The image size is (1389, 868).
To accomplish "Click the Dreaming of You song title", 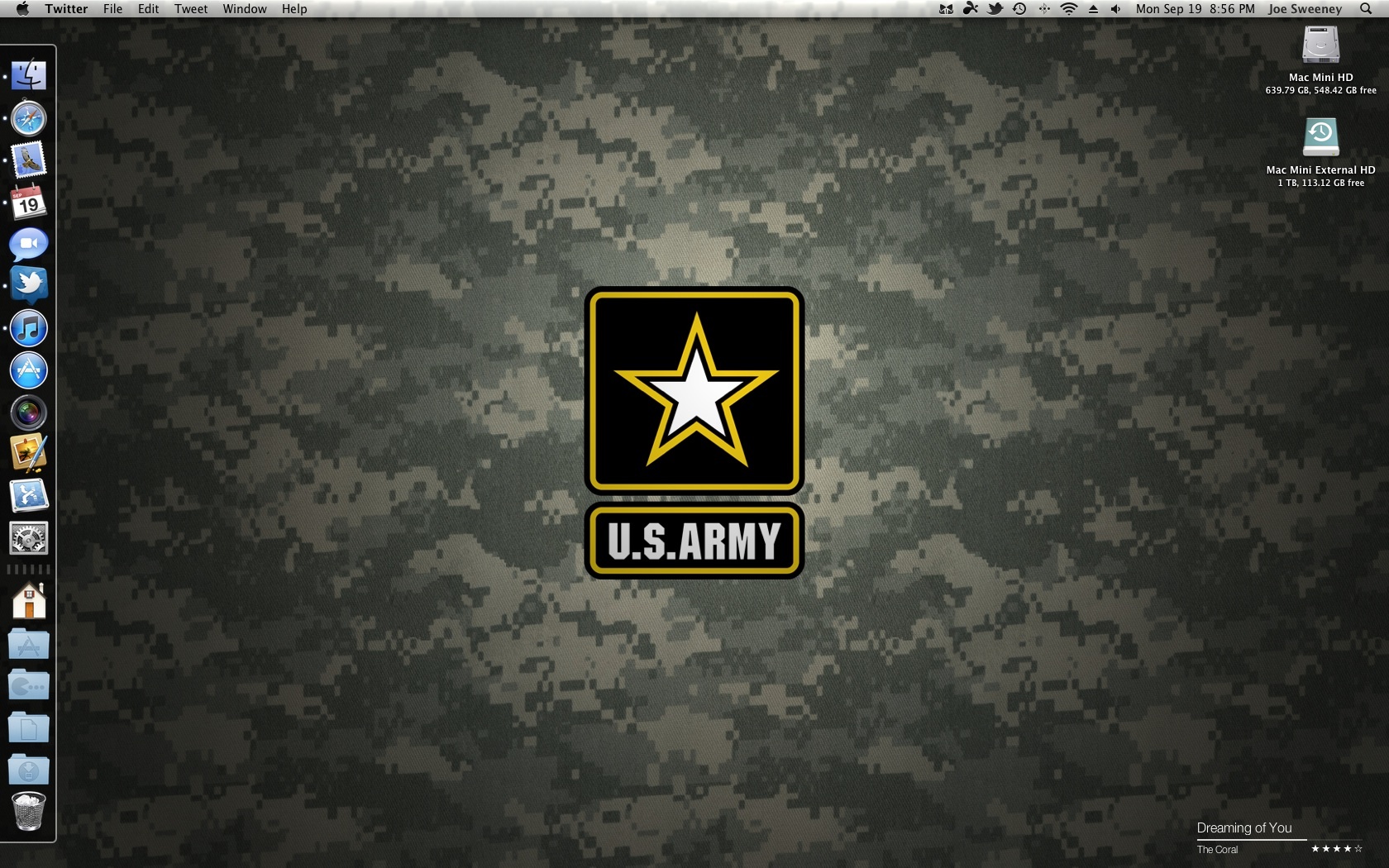I will click(x=1243, y=827).
